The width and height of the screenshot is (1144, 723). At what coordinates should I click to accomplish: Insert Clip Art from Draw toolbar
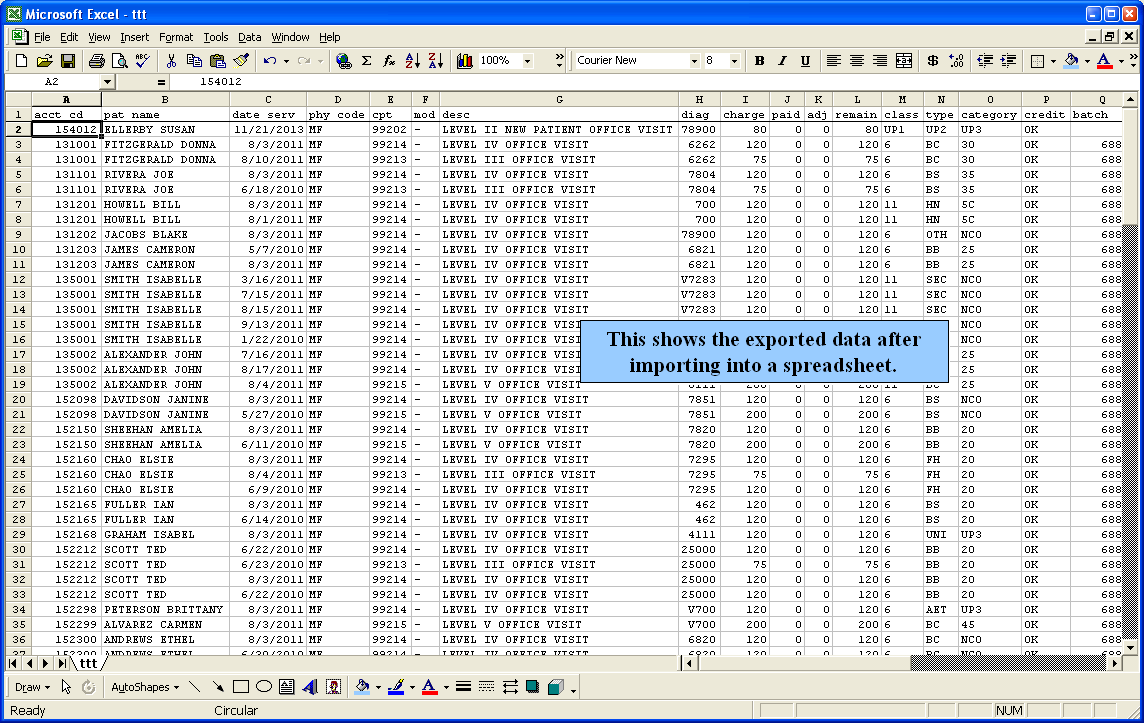[x=333, y=687]
